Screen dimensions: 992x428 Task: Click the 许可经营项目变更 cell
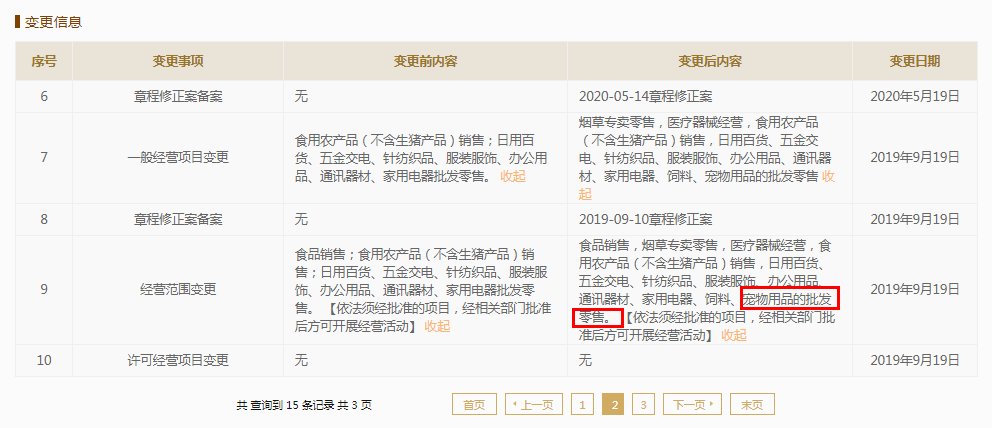click(178, 360)
